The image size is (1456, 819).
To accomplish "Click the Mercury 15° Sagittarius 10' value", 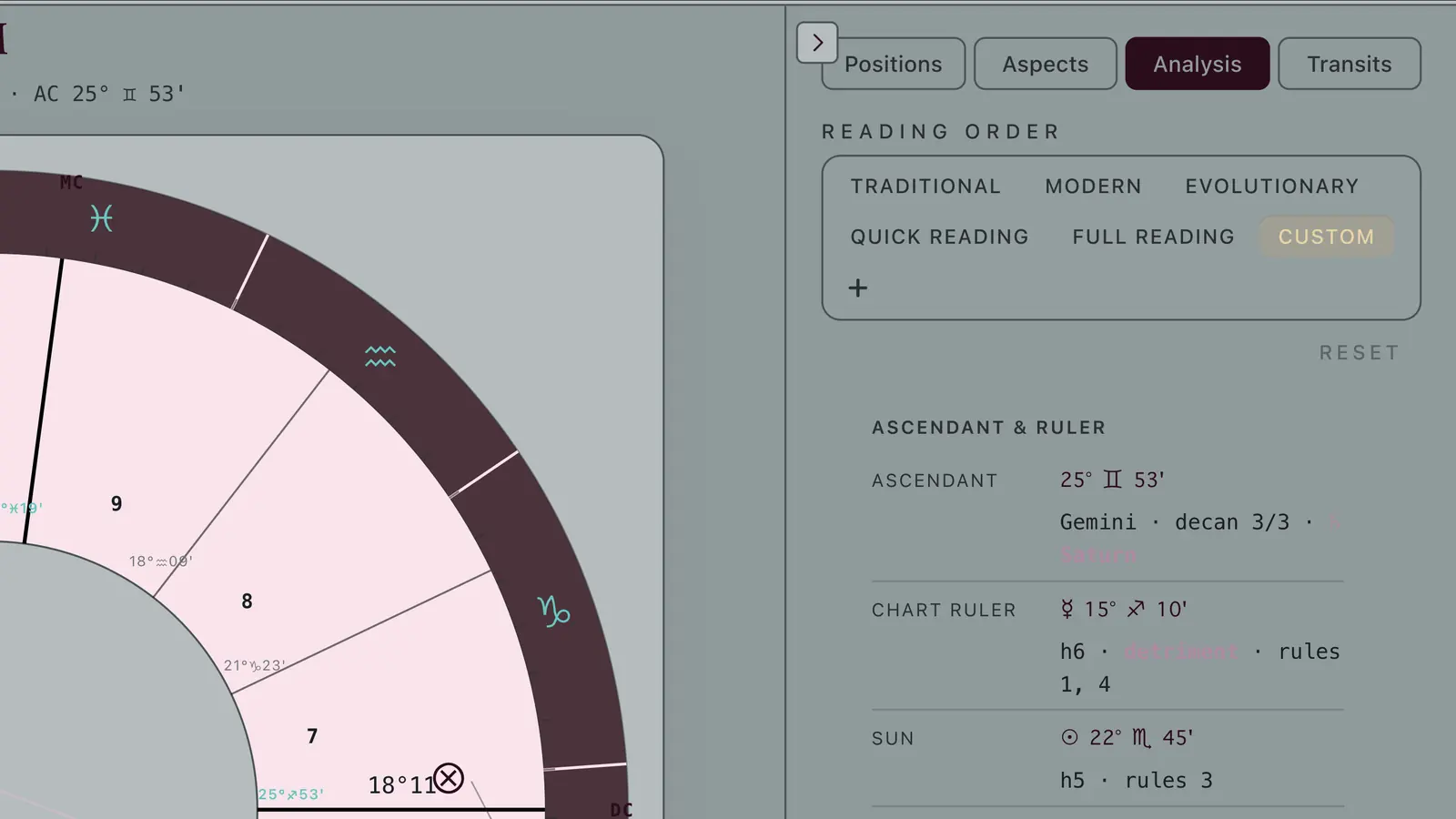I will tap(1124, 609).
